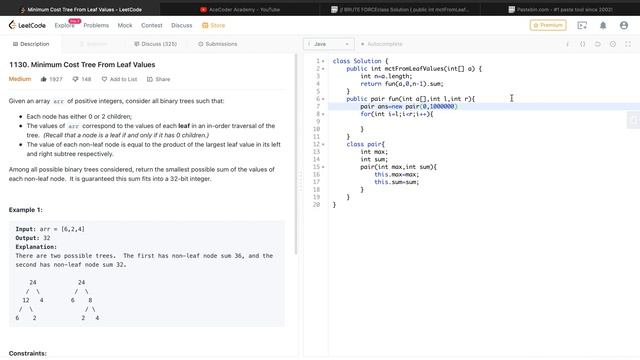Viewport: 640px width, 360px height.
Task: Switch to the Submissions tab
Action: 218,44
